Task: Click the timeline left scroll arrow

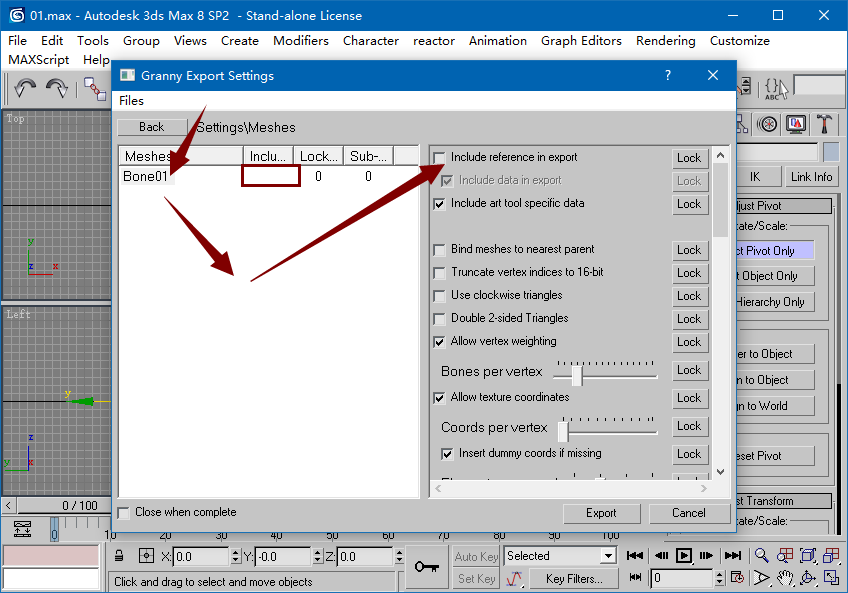Action: pos(8,505)
